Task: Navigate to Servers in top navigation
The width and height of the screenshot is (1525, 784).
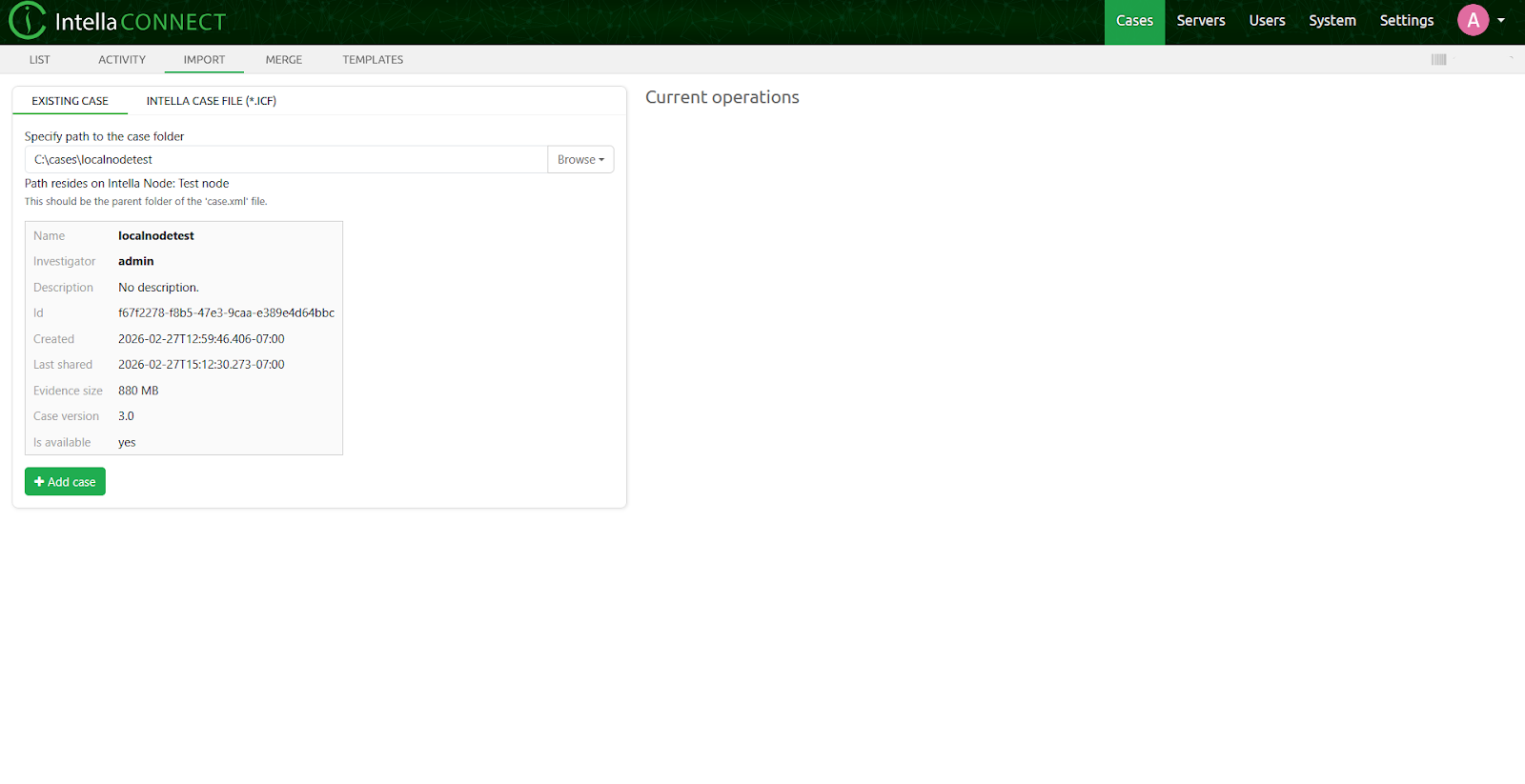Action: click(1200, 21)
